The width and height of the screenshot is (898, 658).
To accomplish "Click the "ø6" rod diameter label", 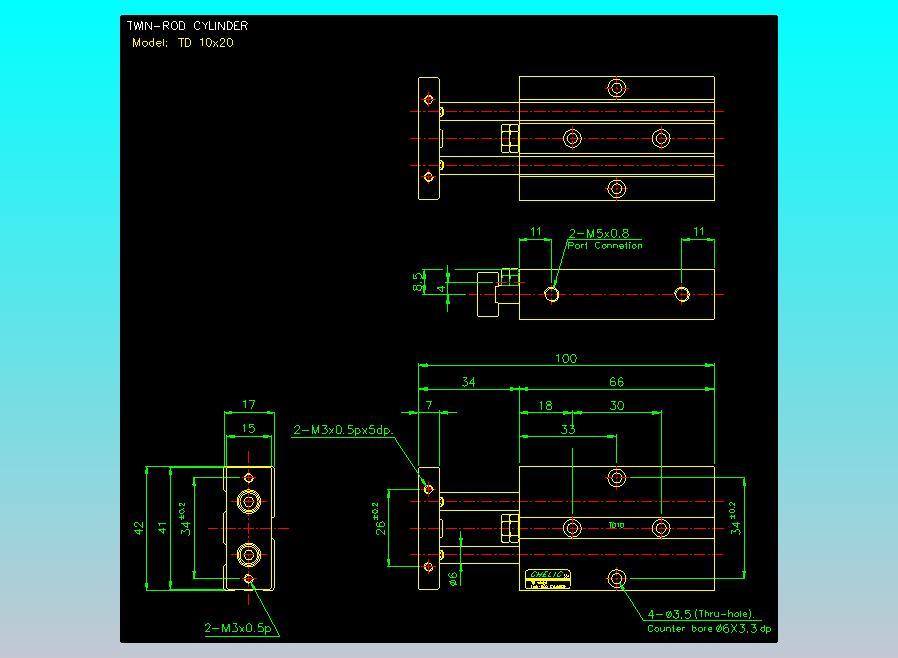I will point(453,579).
